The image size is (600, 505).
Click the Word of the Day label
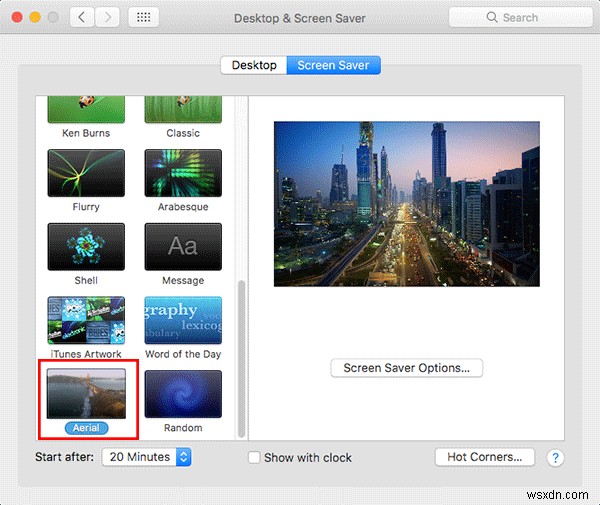pyautogui.click(x=183, y=354)
